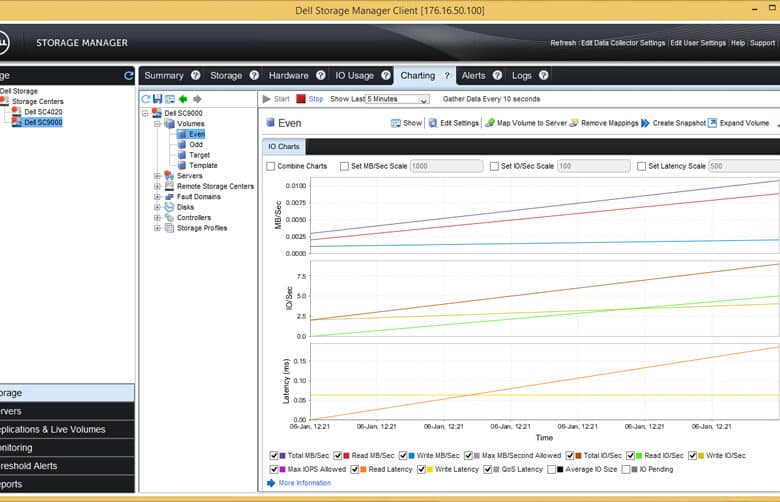The height and width of the screenshot is (502, 780).
Task: Collapse the Volumes tree node
Action: coord(157,123)
